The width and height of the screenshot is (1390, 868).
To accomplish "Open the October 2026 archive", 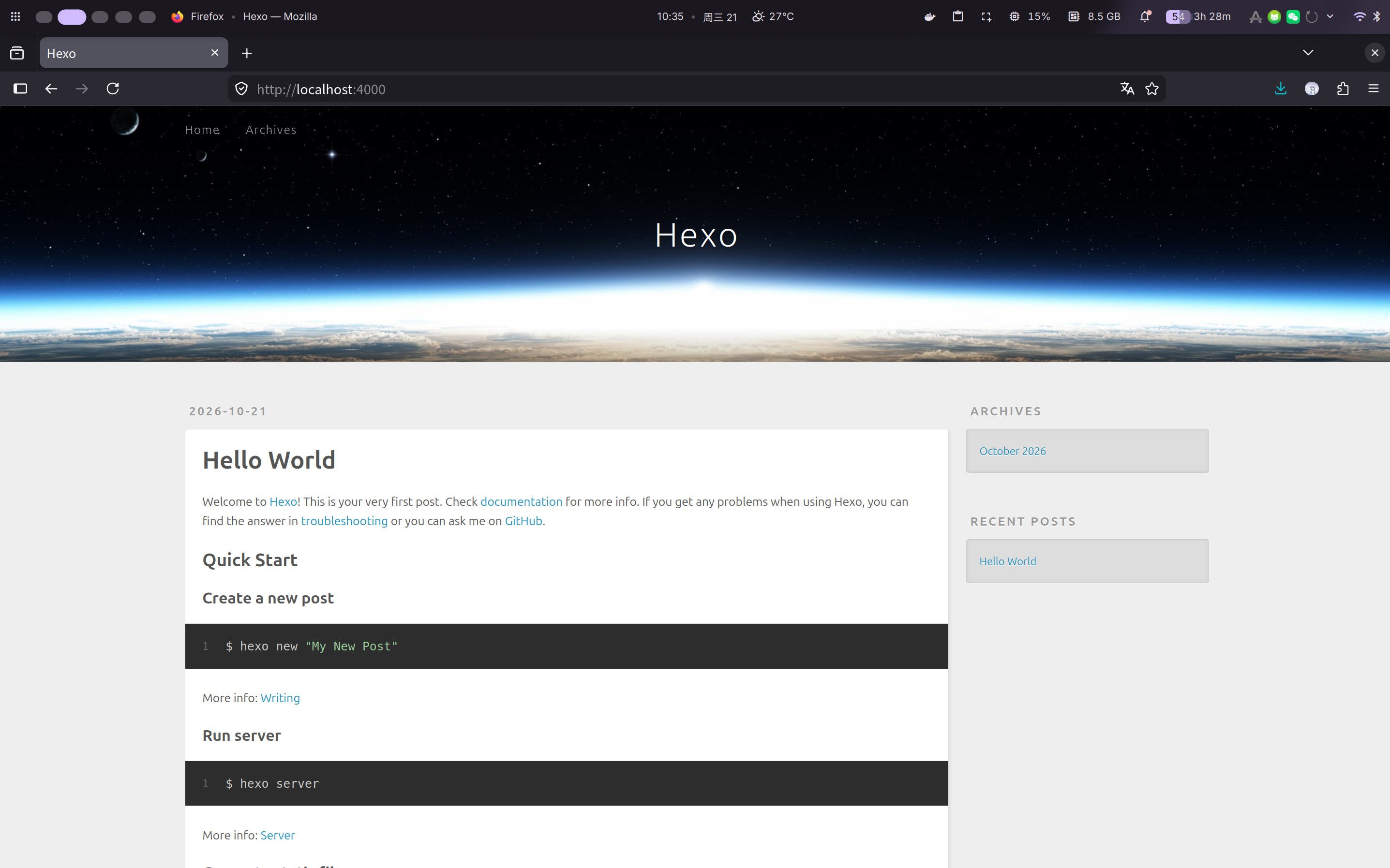I will click(1012, 451).
